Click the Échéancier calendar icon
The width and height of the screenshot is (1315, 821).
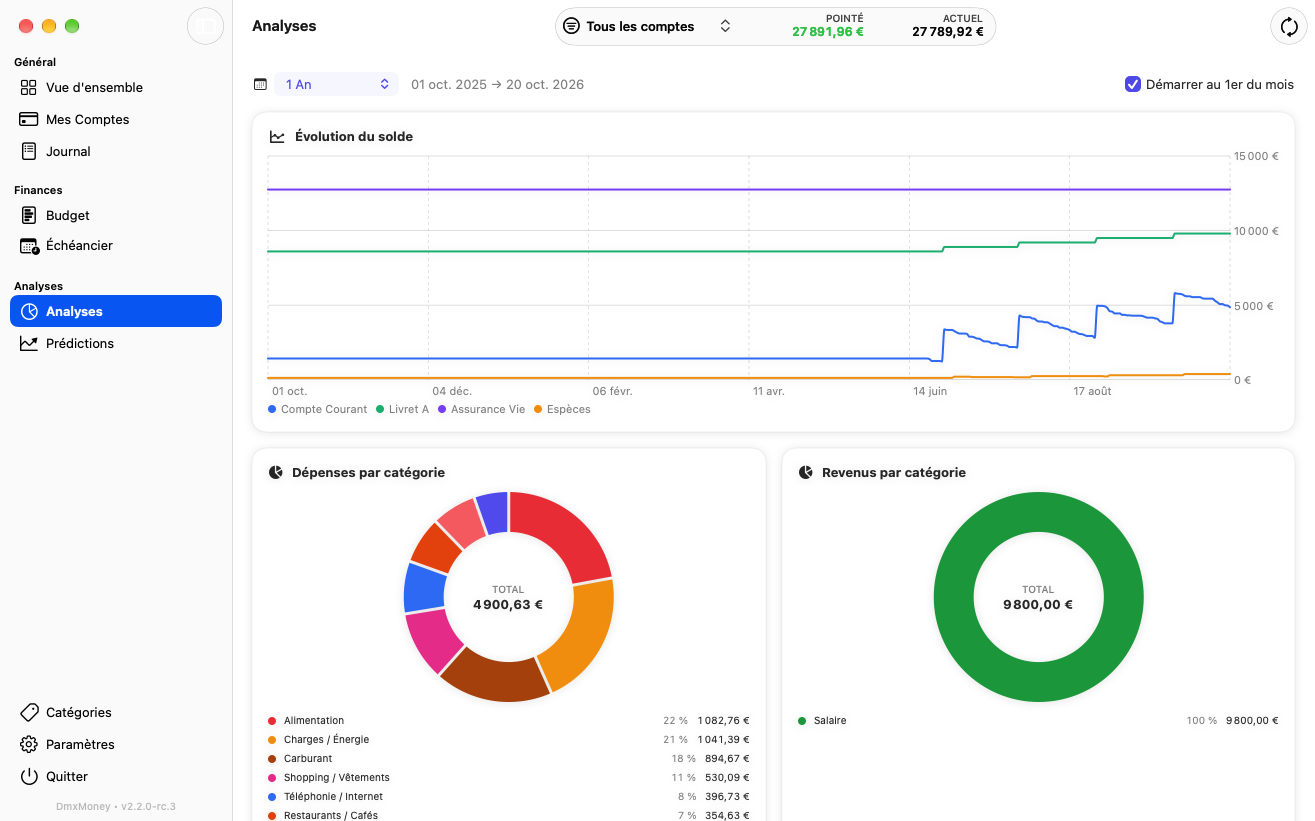pyautogui.click(x=29, y=245)
